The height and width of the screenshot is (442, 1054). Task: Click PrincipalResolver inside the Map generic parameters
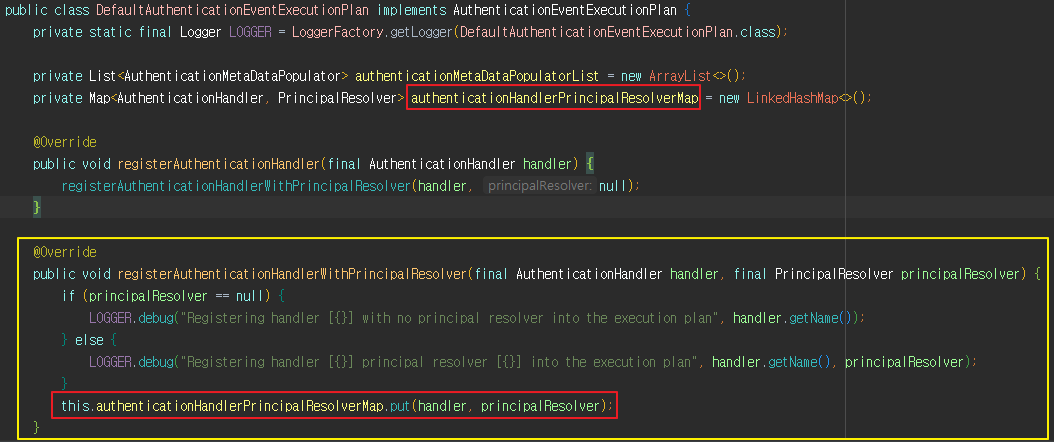(336, 98)
